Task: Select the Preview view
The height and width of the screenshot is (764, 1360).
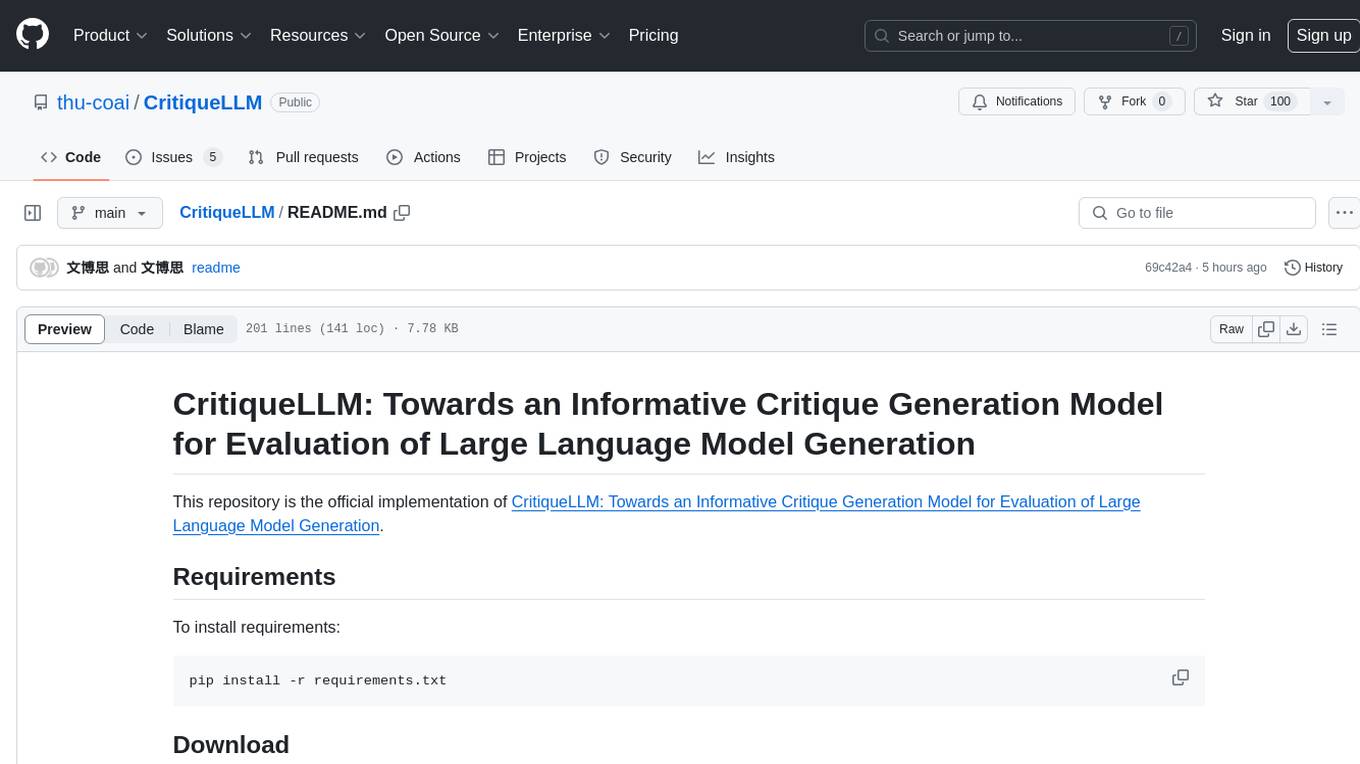Action: (65, 329)
